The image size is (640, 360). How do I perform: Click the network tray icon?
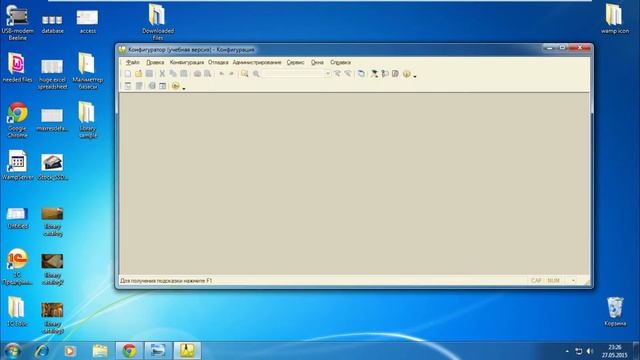tap(578, 351)
